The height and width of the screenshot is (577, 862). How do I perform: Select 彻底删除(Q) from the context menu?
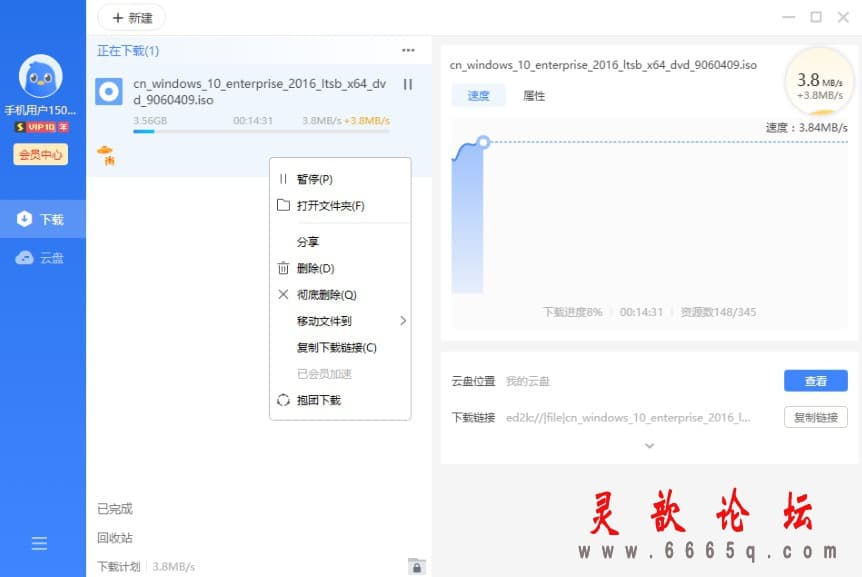[340, 295]
